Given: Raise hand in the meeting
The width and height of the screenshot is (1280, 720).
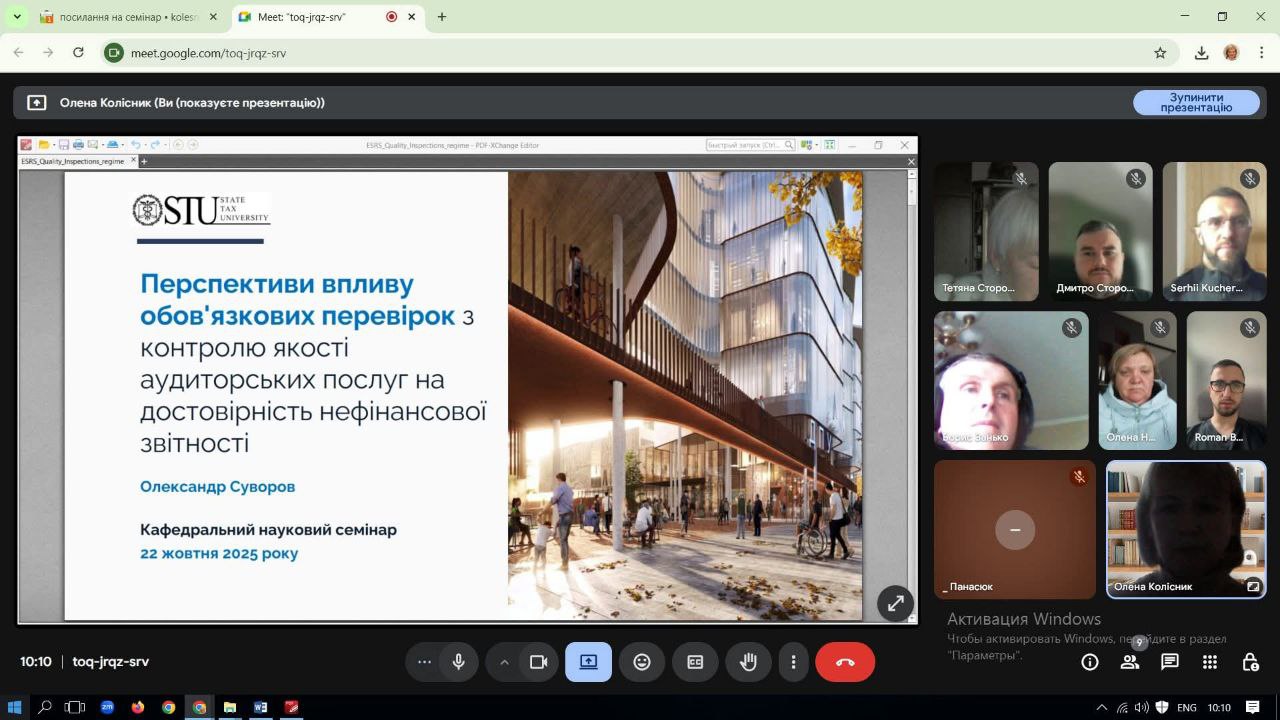Looking at the screenshot, I should click(x=748, y=662).
